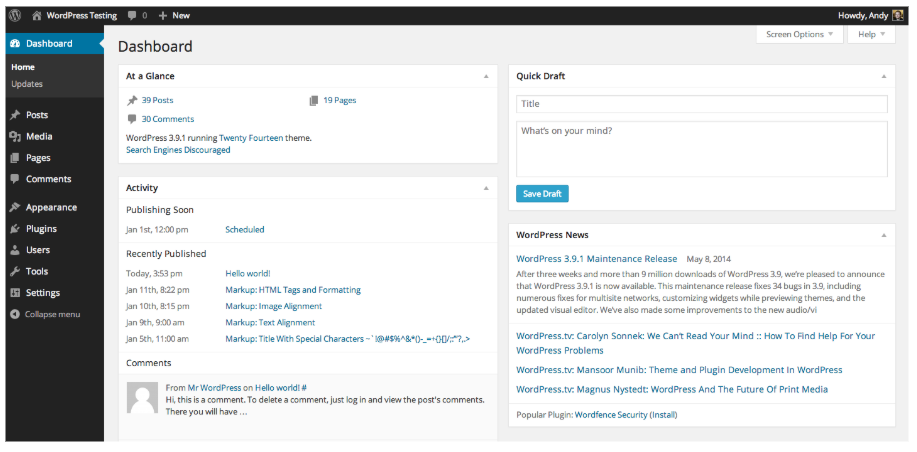917x452 pixels.
Task: Click the Appearance paintbrush icon
Action: coord(15,208)
